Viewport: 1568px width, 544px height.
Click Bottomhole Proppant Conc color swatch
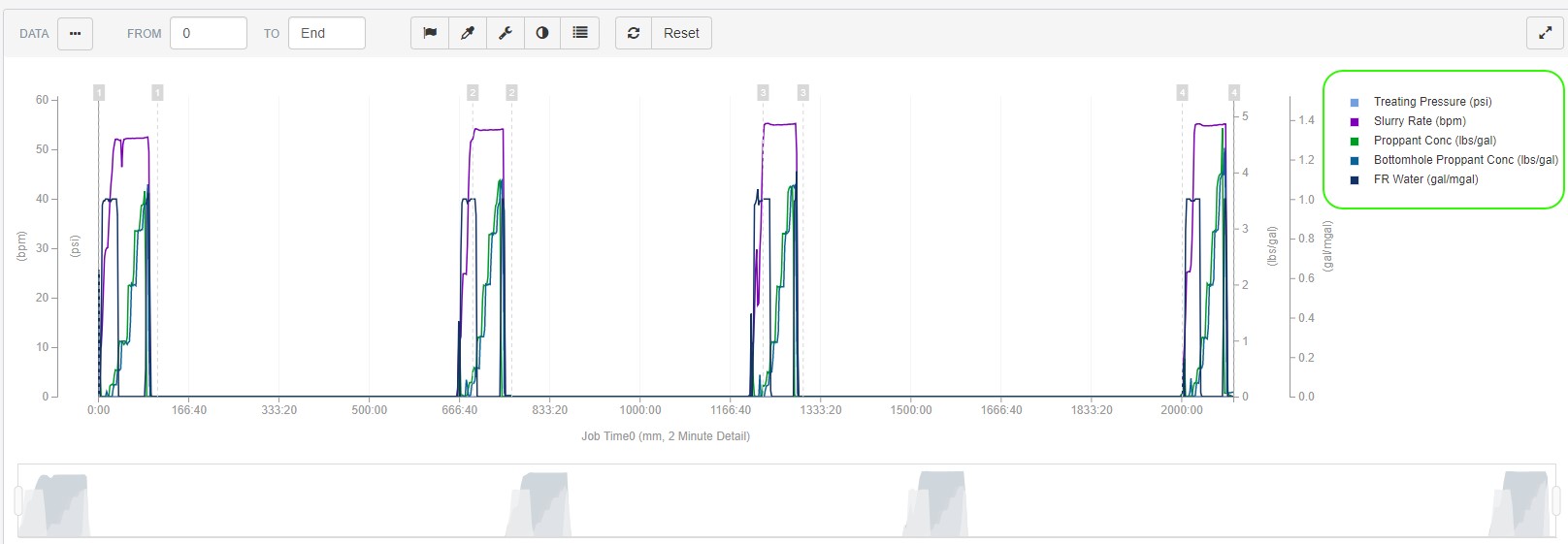click(1355, 160)
